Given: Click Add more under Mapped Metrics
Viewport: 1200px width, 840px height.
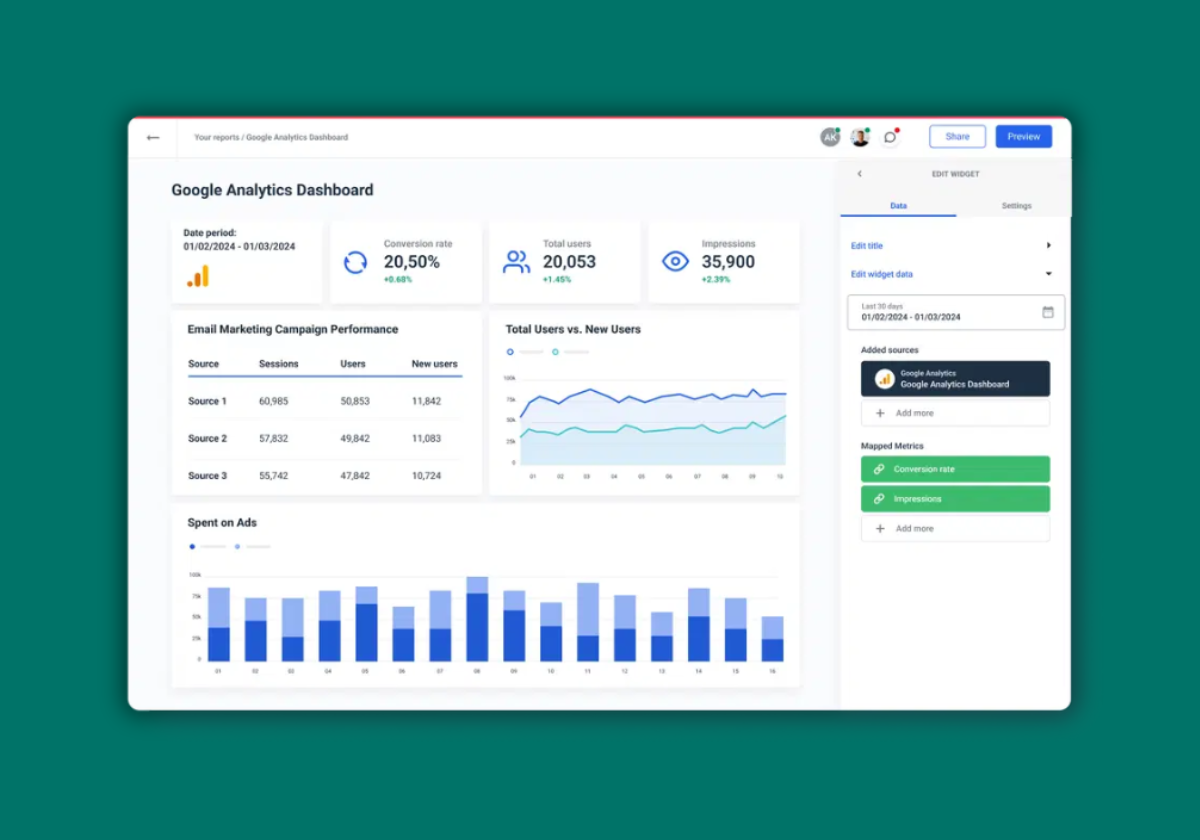Looking at the screenshot, I should [x=955, y=529].
